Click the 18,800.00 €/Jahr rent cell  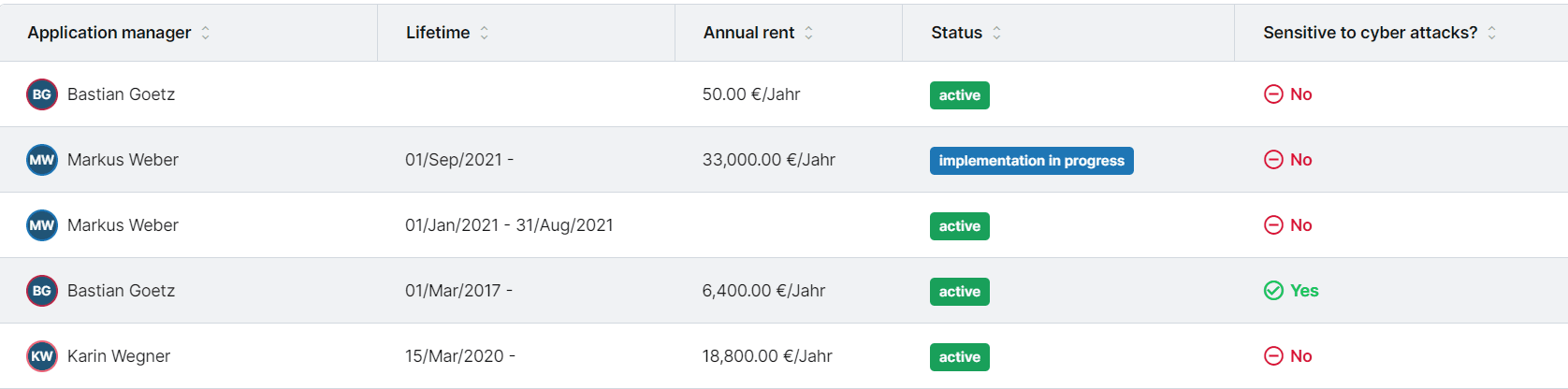[x=767, y=356]
